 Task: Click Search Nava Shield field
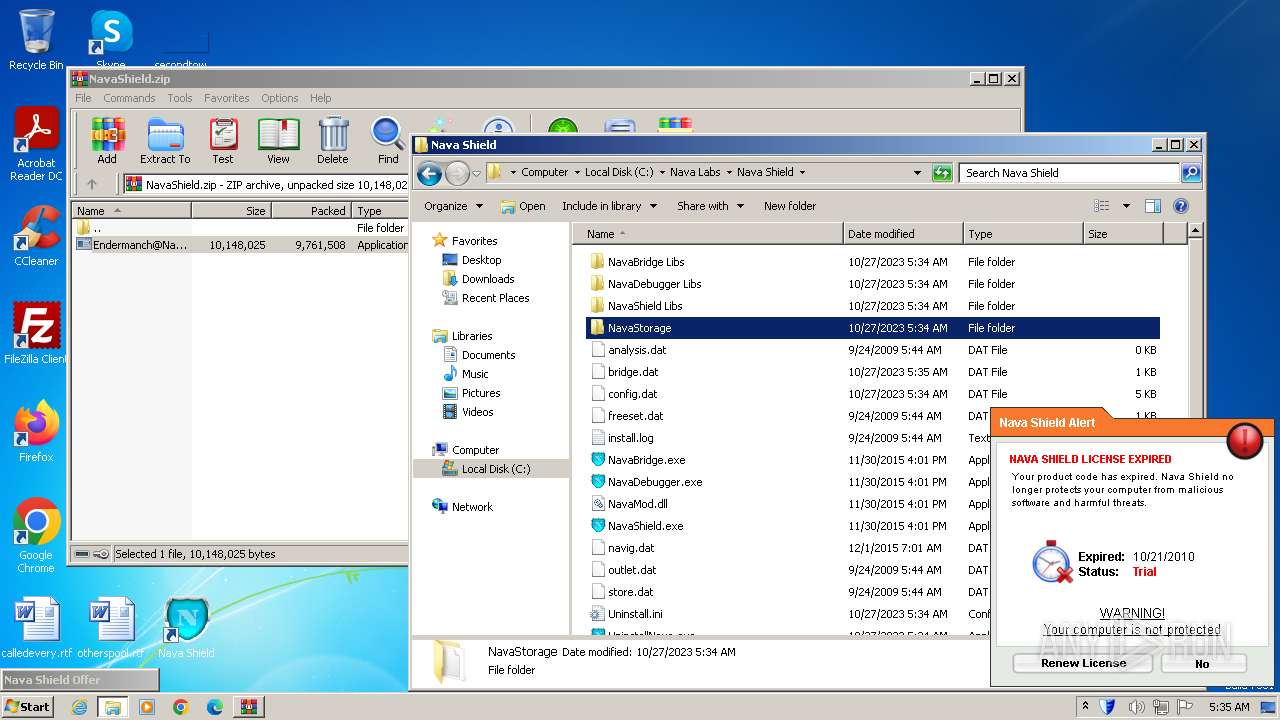1069,173
